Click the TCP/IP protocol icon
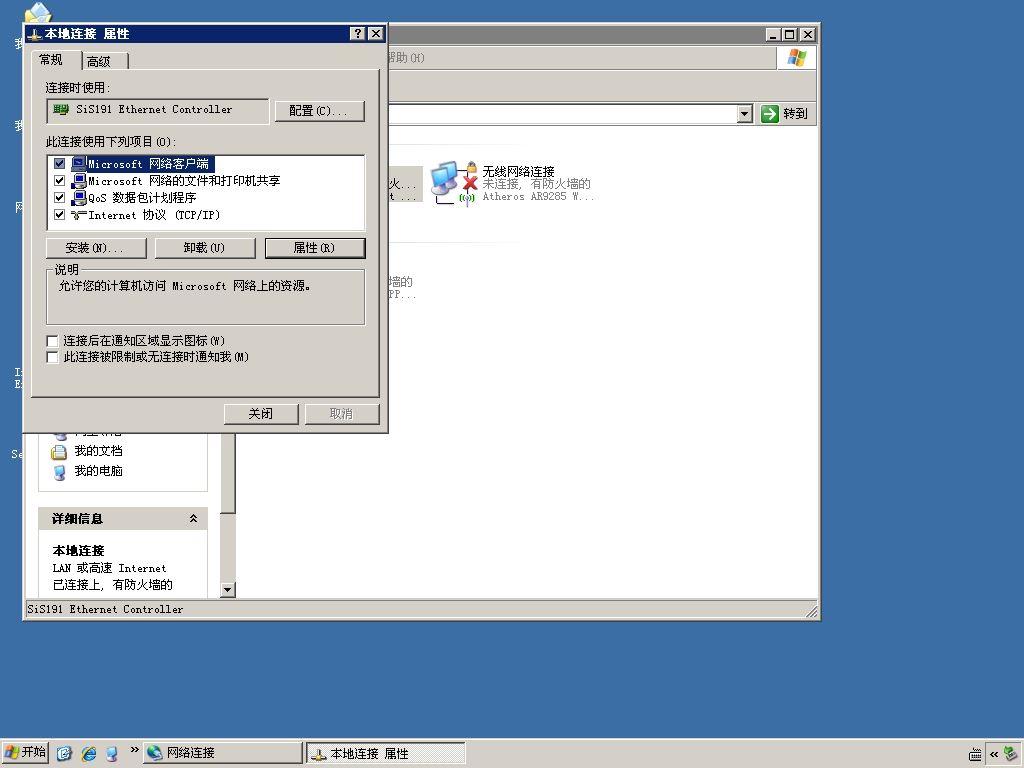 pos(78,215)
